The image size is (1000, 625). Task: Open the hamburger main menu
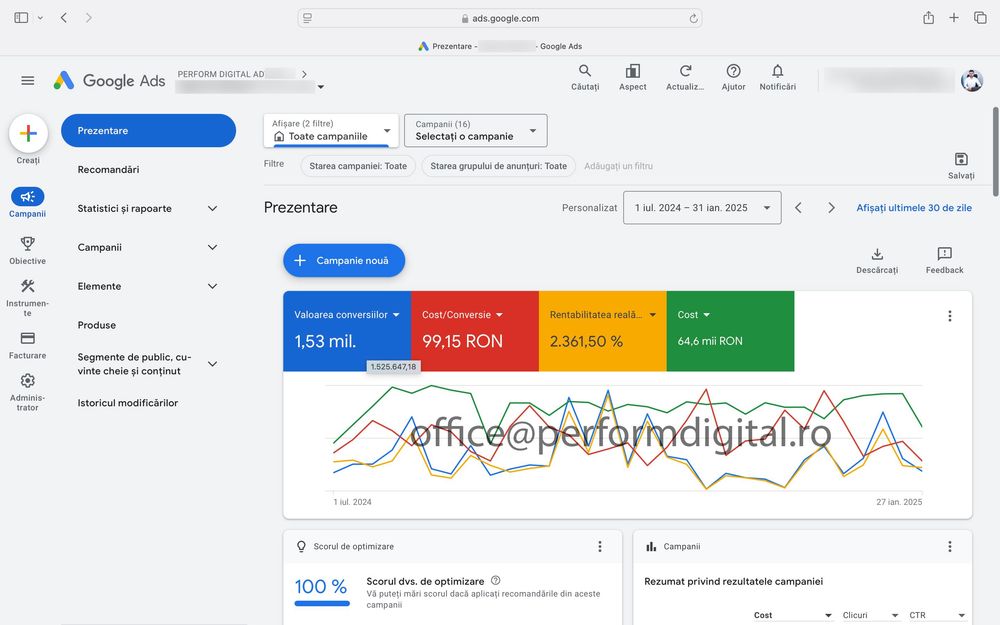point(27,80)
